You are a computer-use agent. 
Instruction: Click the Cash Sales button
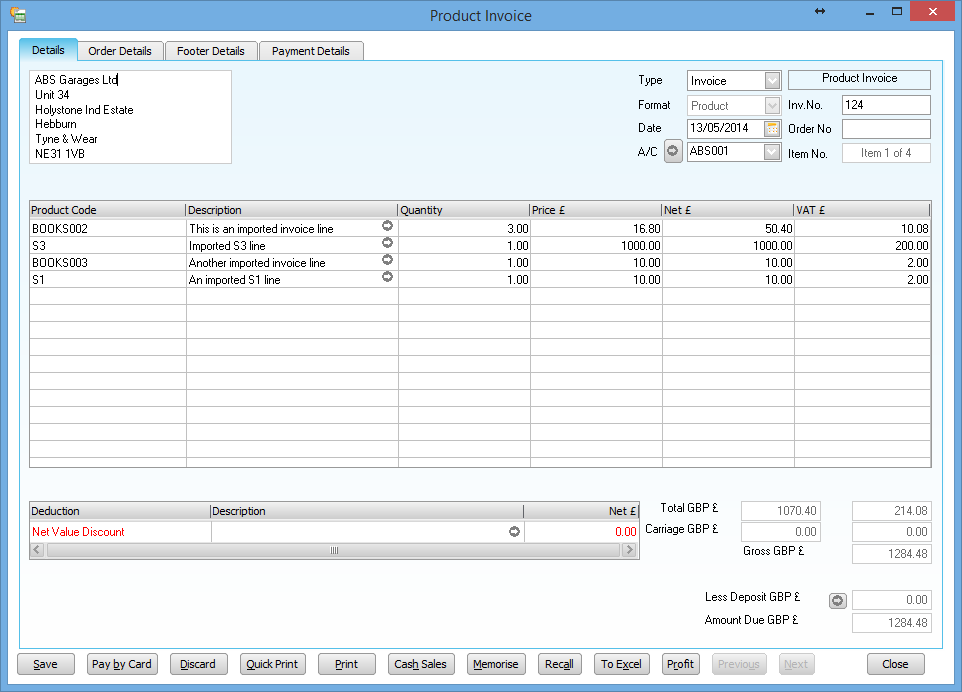pyautogui.click(x=421, y=664)
